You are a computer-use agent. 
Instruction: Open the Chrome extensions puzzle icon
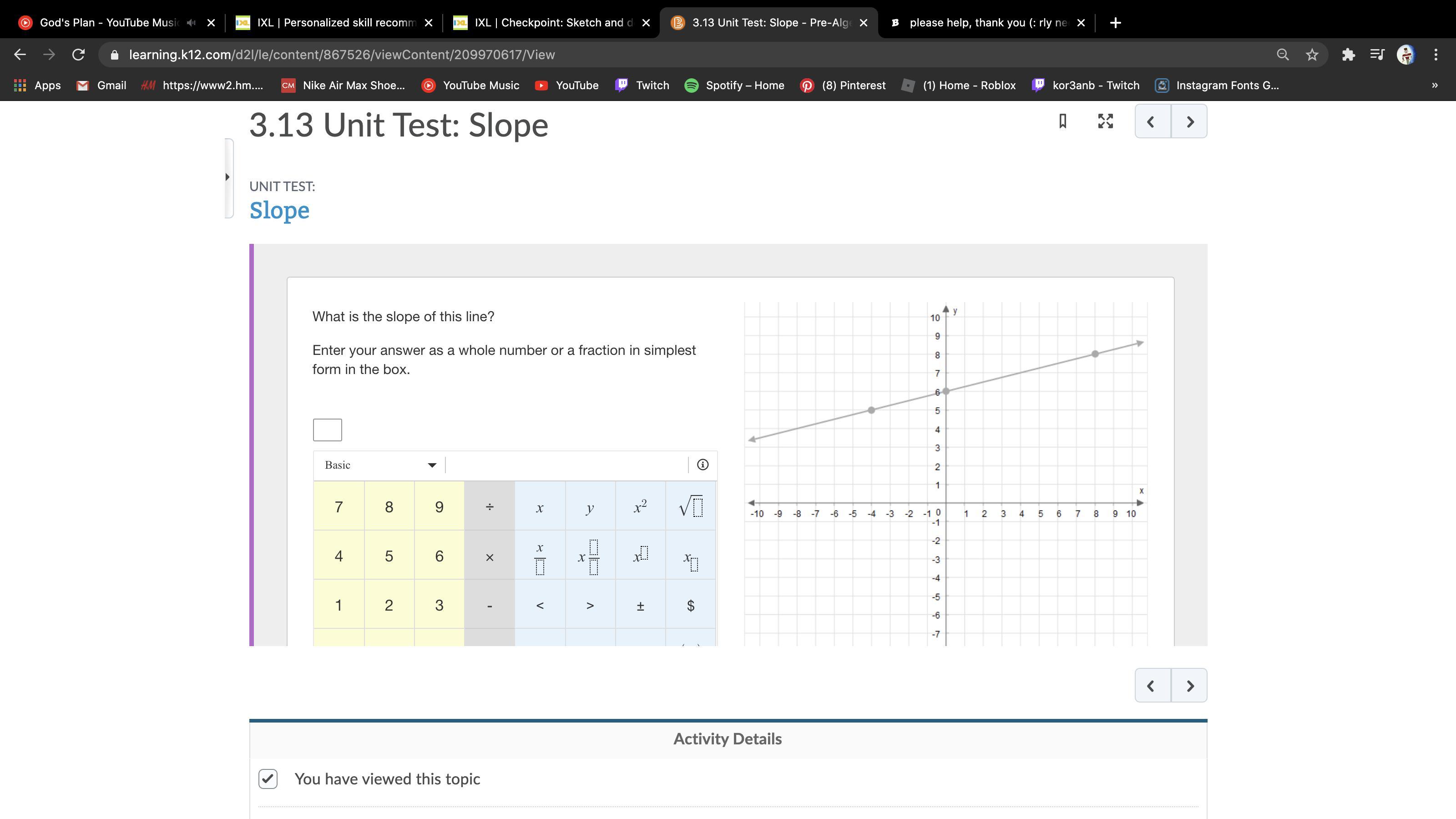coord(1348,55)
